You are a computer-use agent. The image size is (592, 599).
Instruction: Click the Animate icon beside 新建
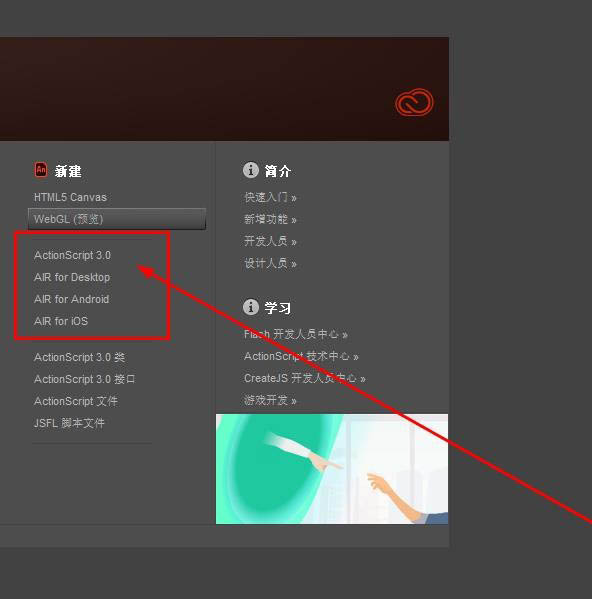41,170
